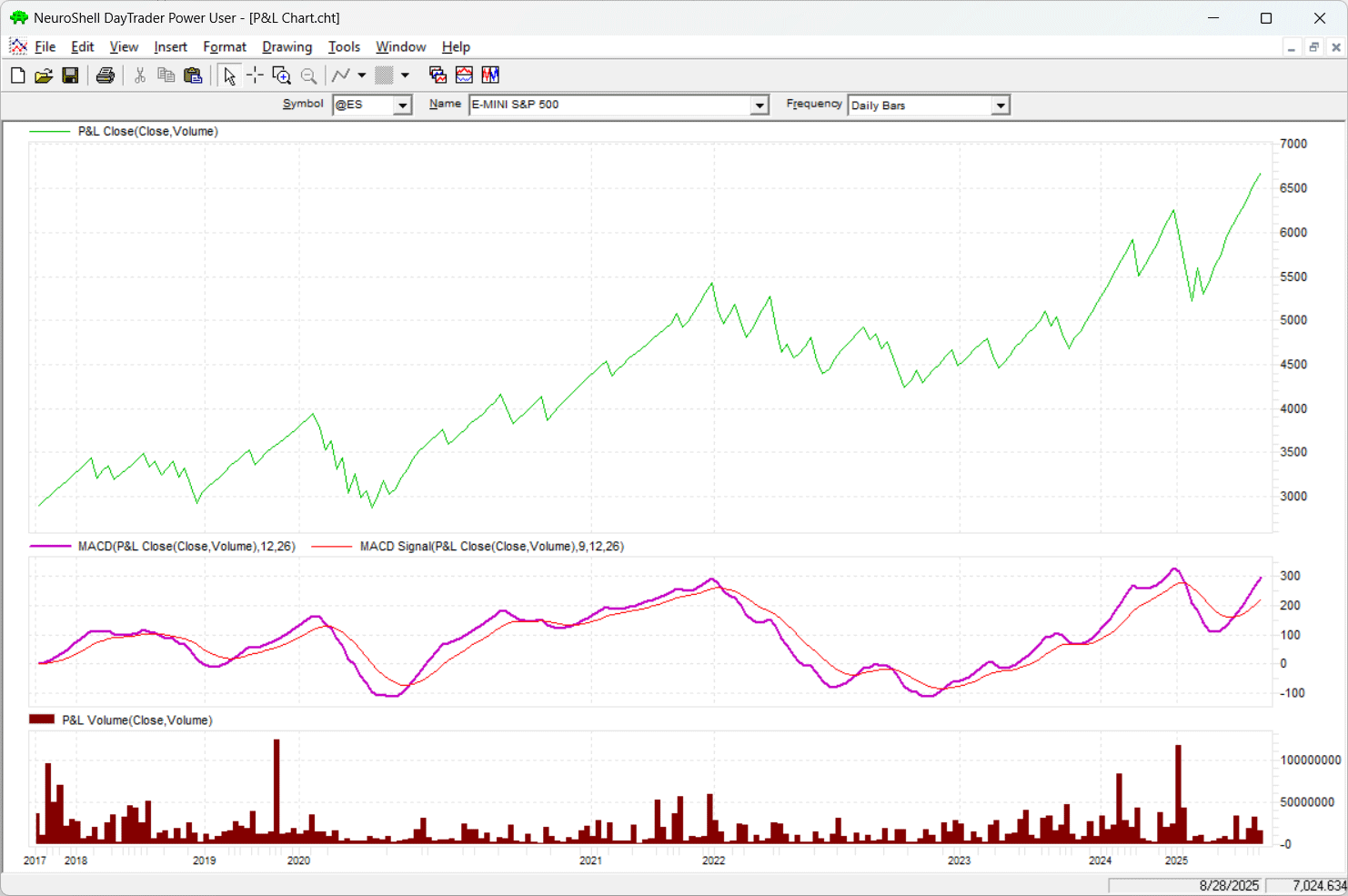
Task: Expand the Symbol dropdown
Action: (x=402, y=106)
